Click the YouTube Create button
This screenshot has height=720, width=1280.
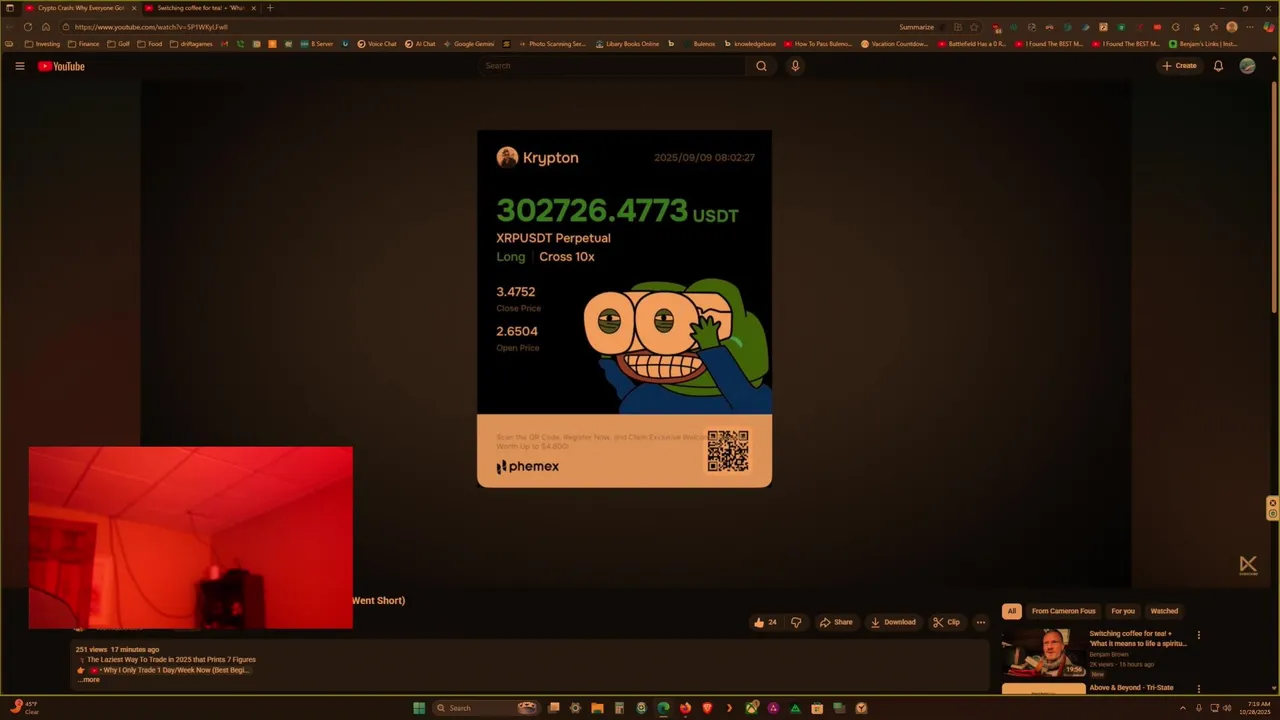pyautogui.click(x=1179, y=66)
